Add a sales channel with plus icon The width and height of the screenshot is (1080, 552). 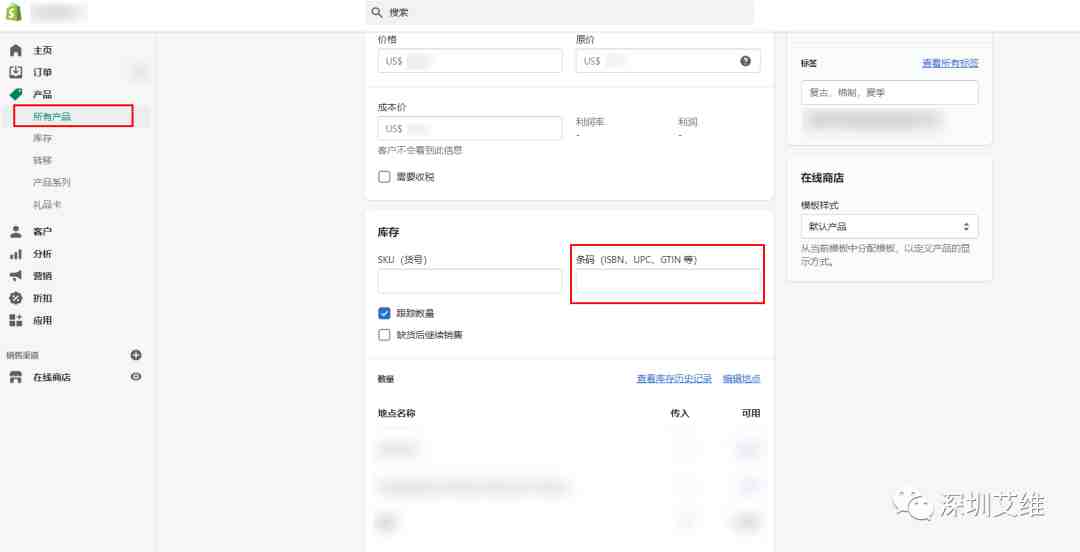(x=136, y=355)
